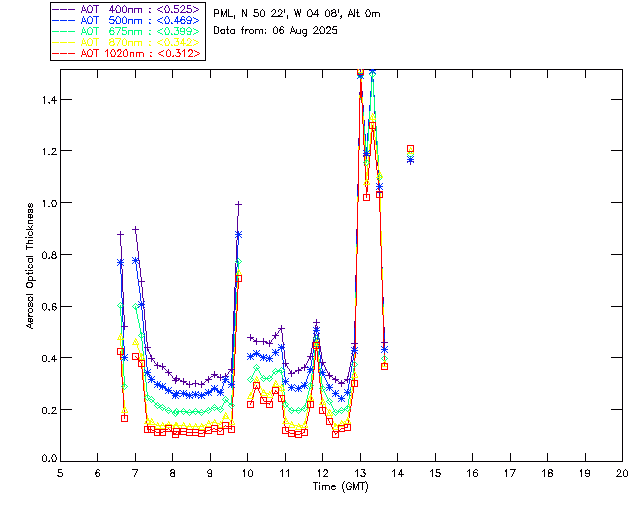
Task: Click the x-axis tick label 8
Action: tap(173, 473)
